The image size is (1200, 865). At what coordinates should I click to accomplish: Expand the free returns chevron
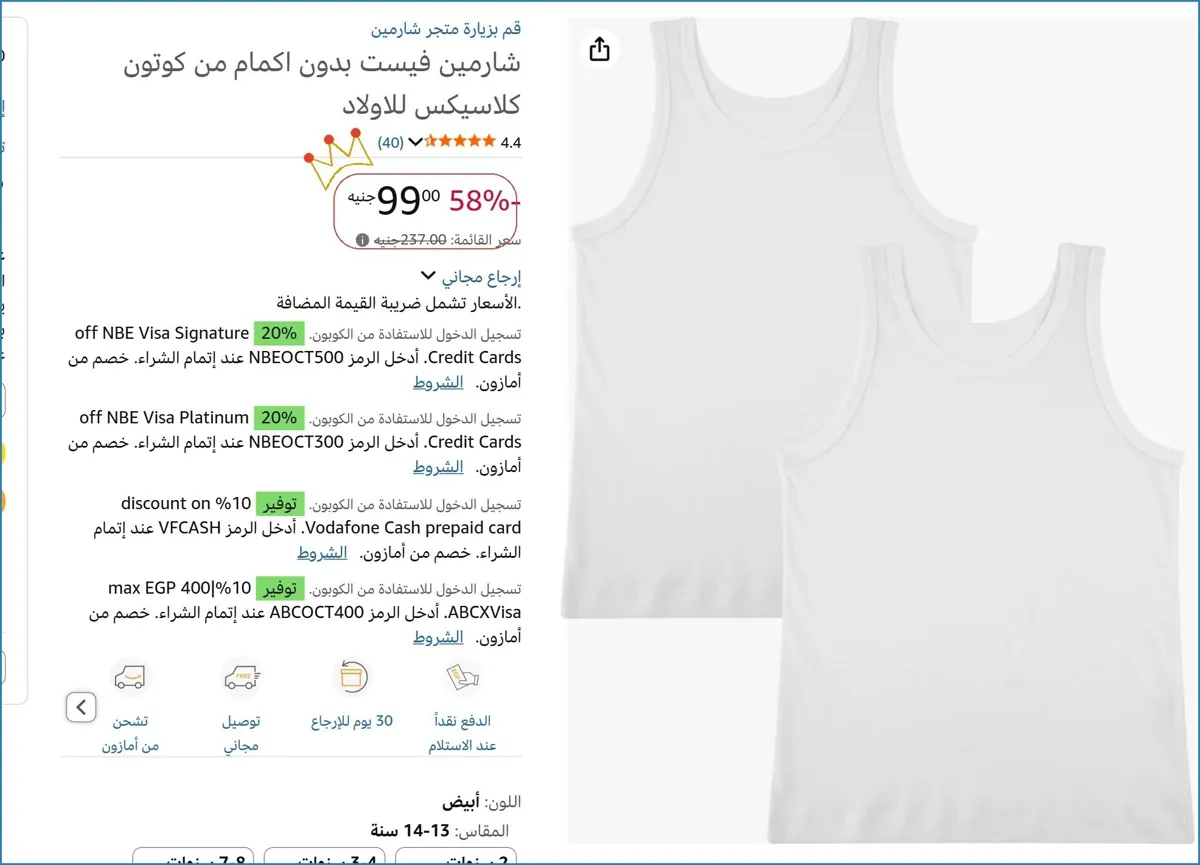[x=428, y=275]
